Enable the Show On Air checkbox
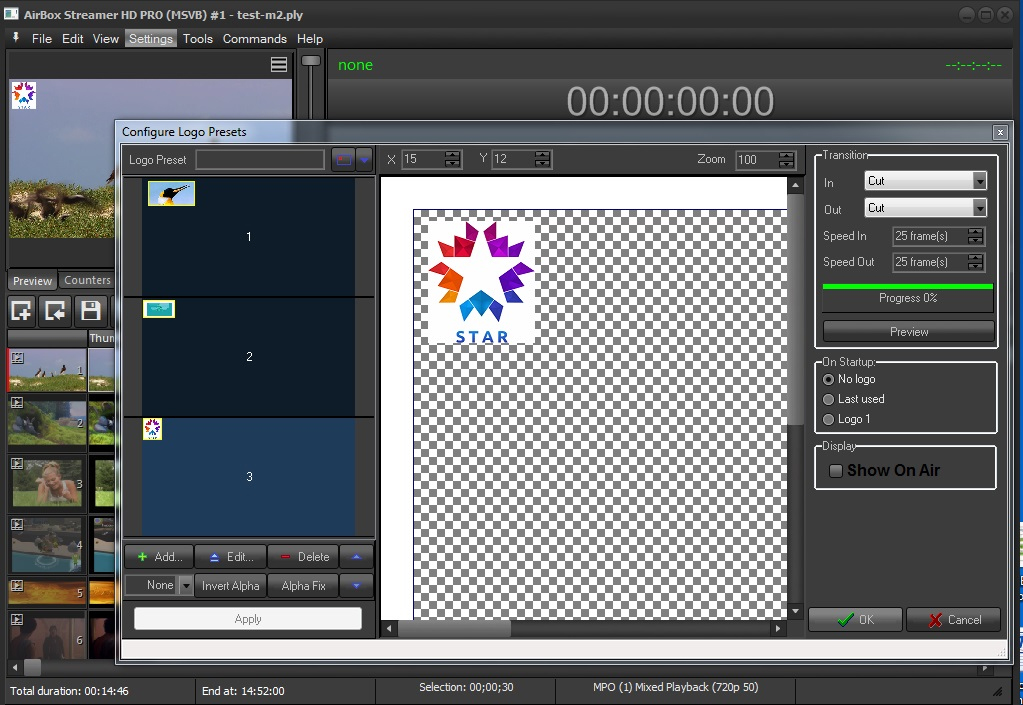Viewport: 1023px width, 705px height. pos(836,470)
